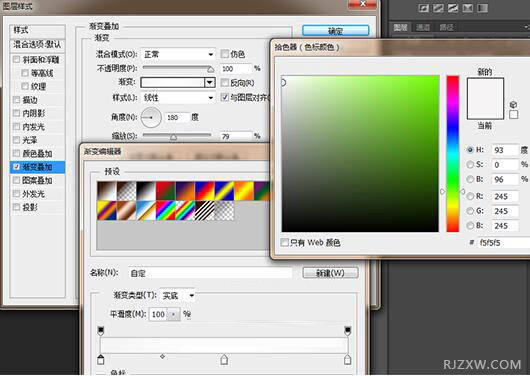Choose the opaque Spectrum rainbow gradient preset
The image size is (530, 376).
click(x=165, y=211)
